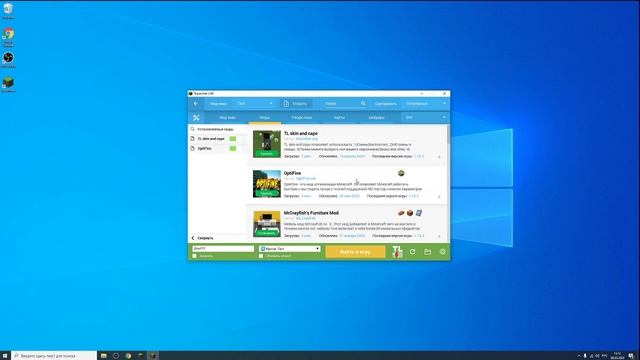Click the username input field

click(x=223, y=249)
